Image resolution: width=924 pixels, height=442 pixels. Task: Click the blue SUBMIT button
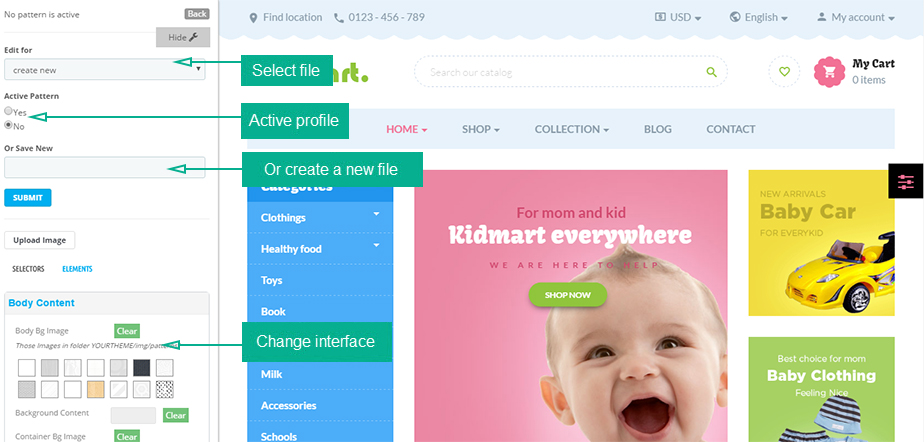click(x=28, y=197)
